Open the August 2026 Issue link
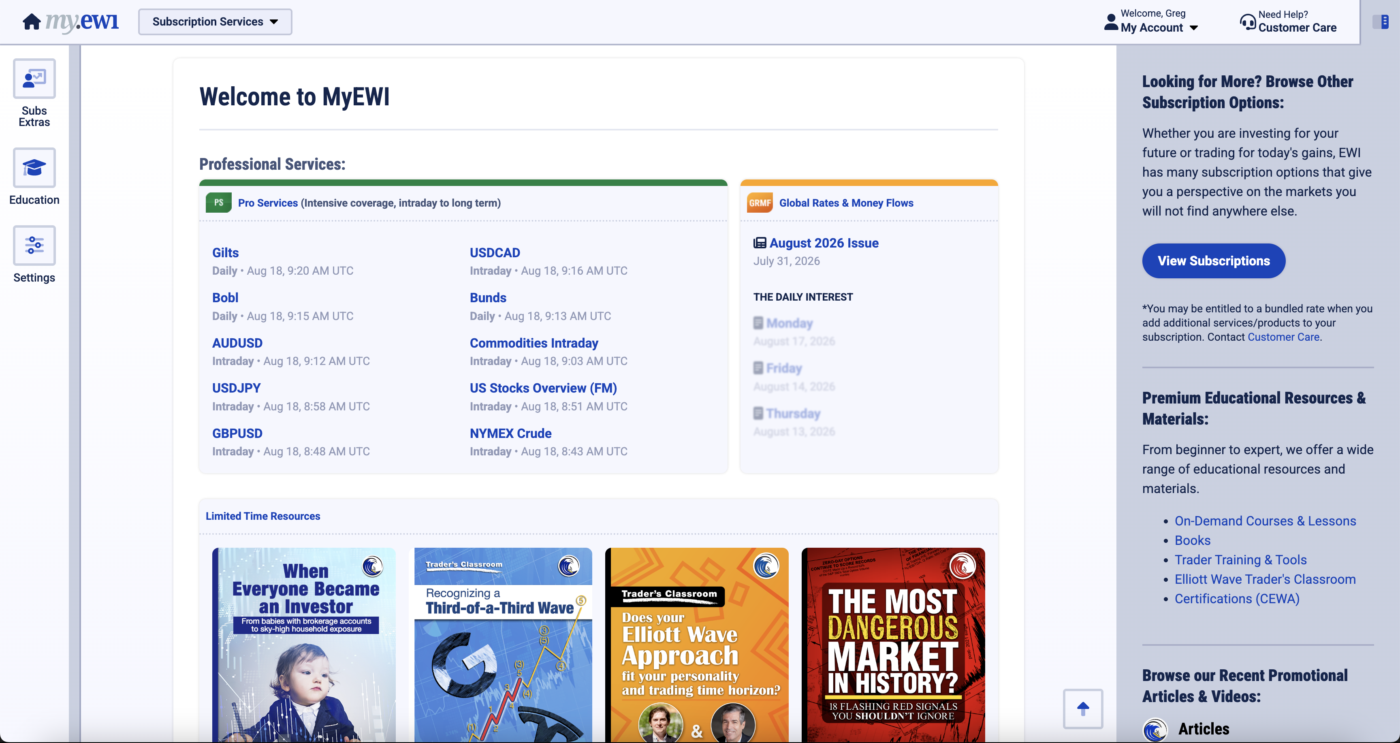 tap(824, 243)
